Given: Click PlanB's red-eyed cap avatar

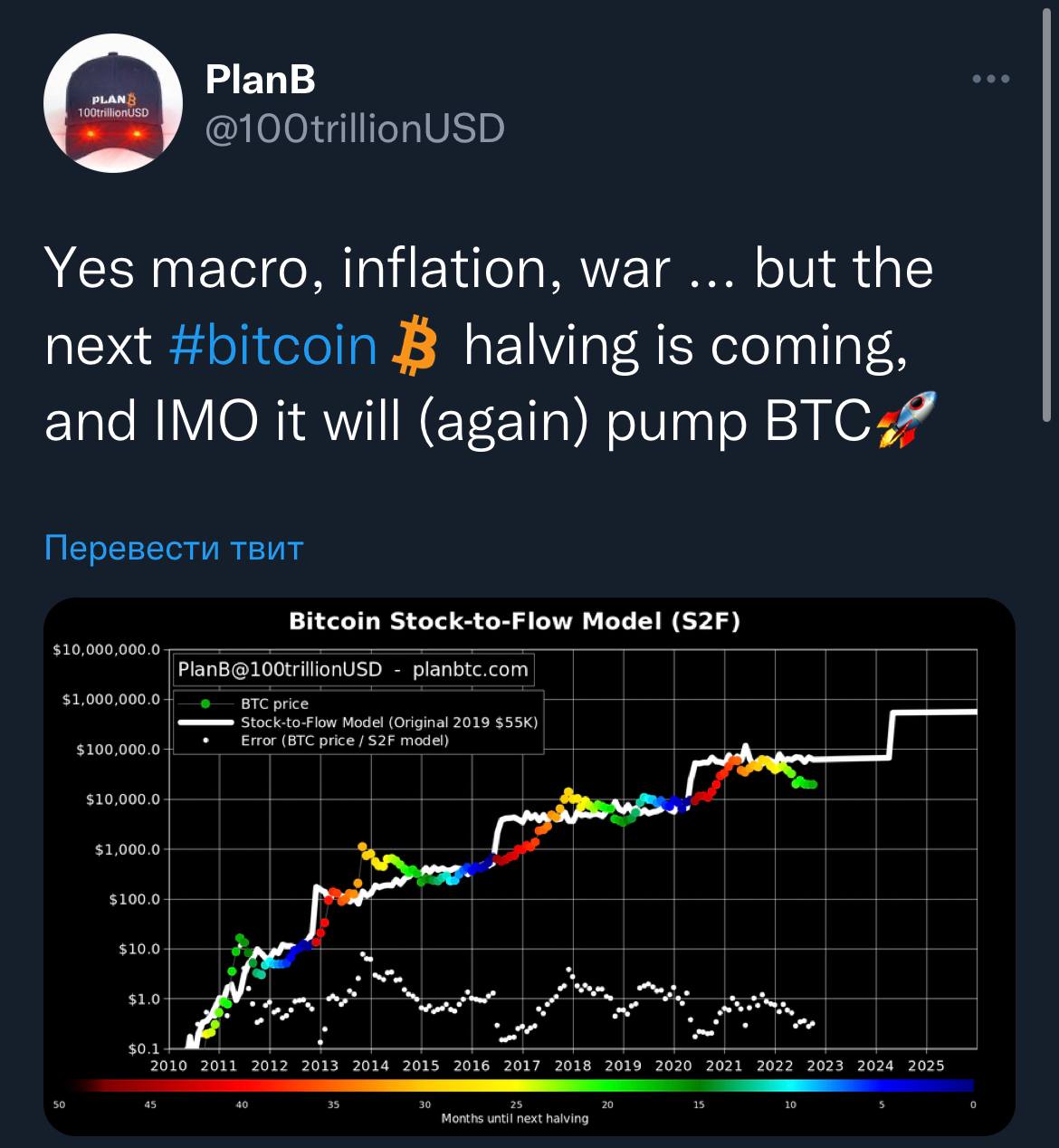Looking at the screenshot, I should point(113,104).
